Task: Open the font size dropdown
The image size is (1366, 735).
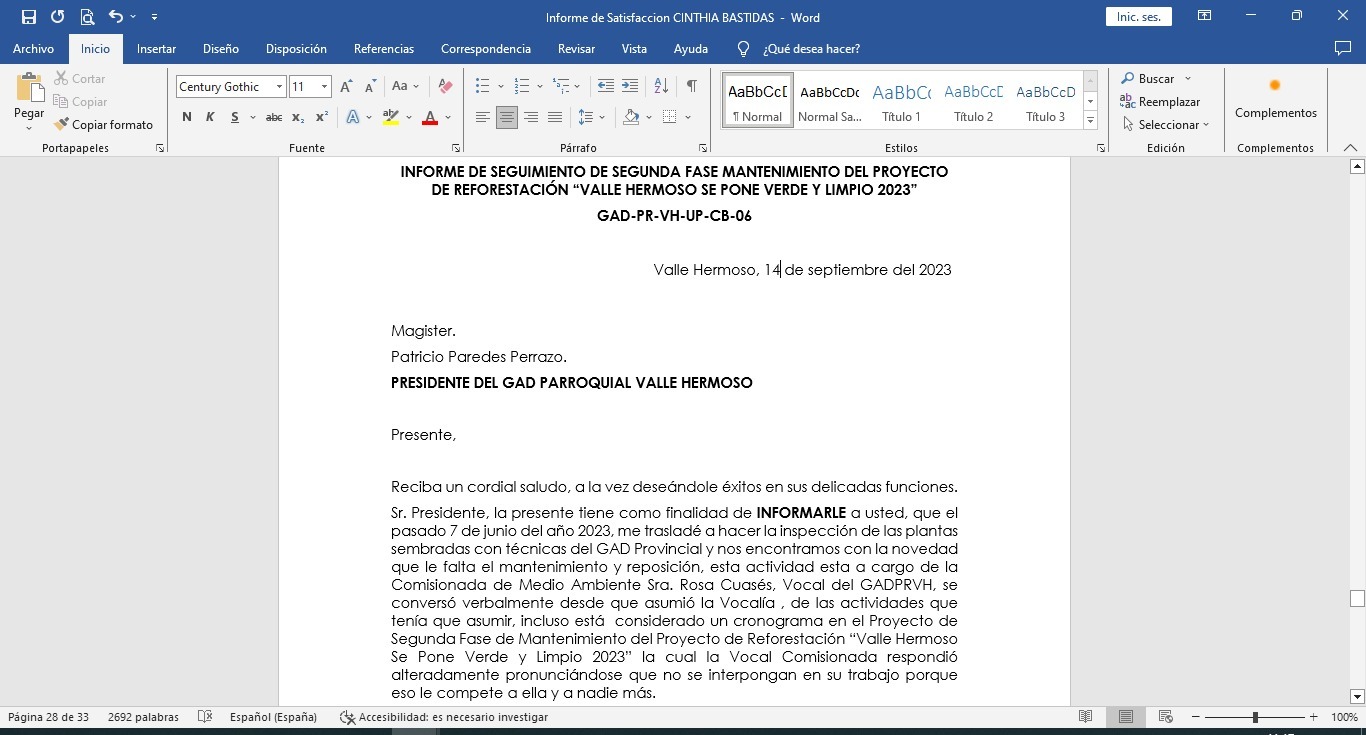Action: (324, 87)
